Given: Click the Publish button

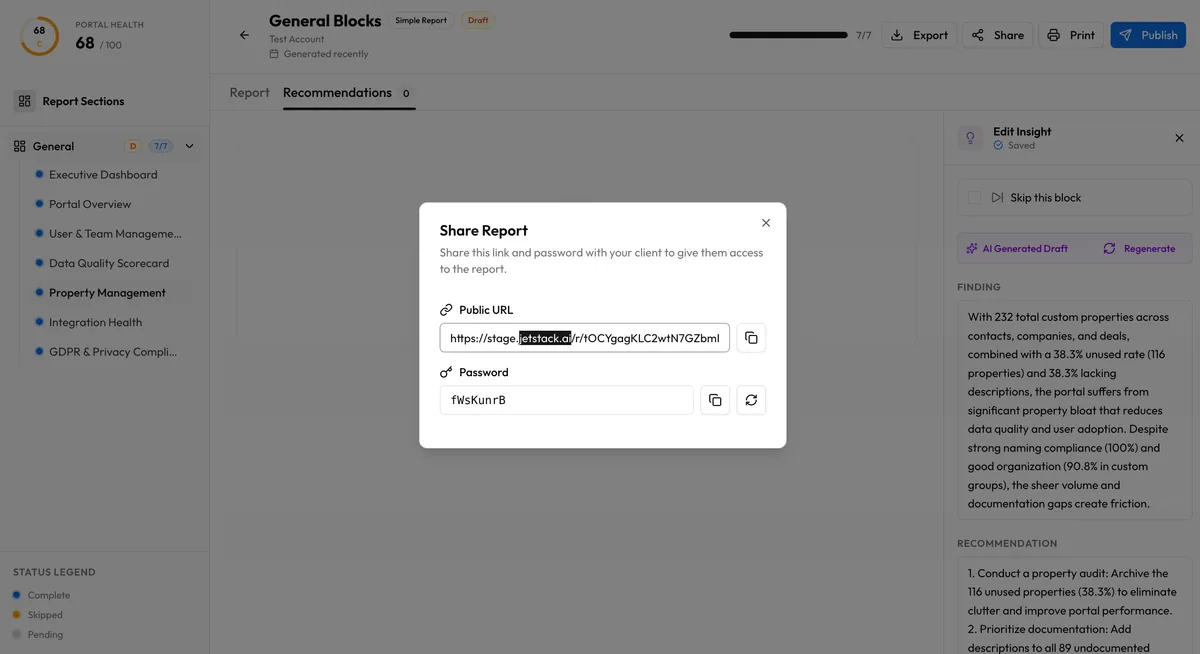Looking at the screenshot, I should coord(1147,34).
